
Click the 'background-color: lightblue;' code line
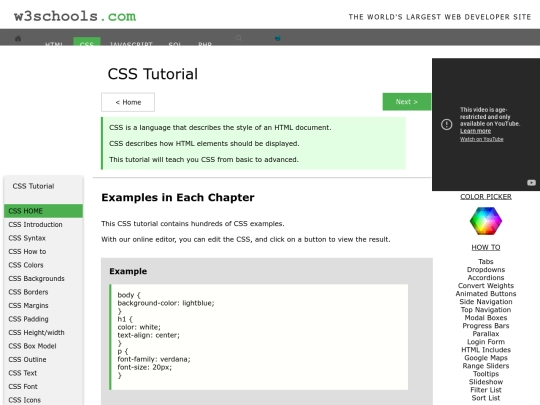pyautogui.click(x=166, y=303)
